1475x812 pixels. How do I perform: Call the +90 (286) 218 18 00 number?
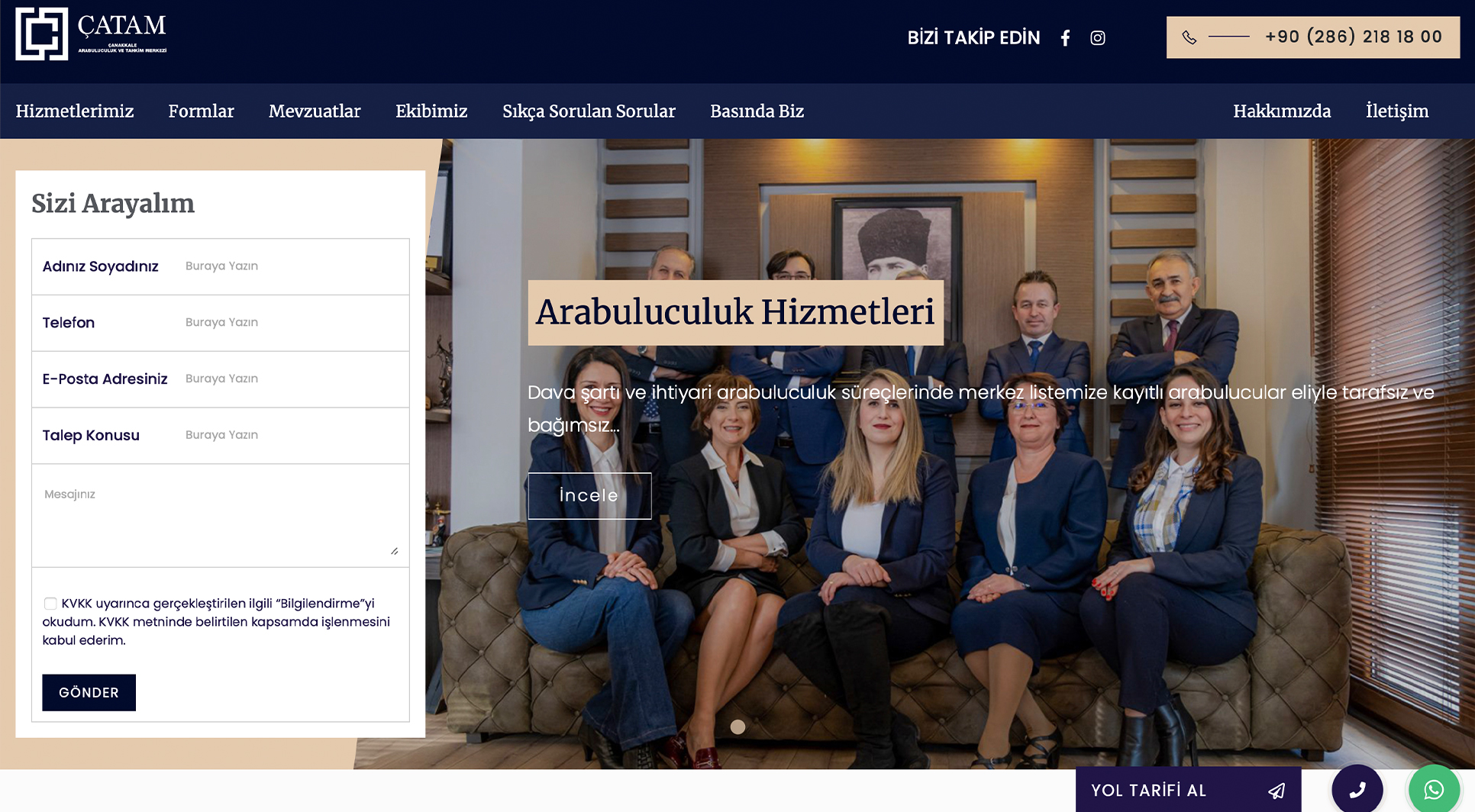coord(1354,37)
